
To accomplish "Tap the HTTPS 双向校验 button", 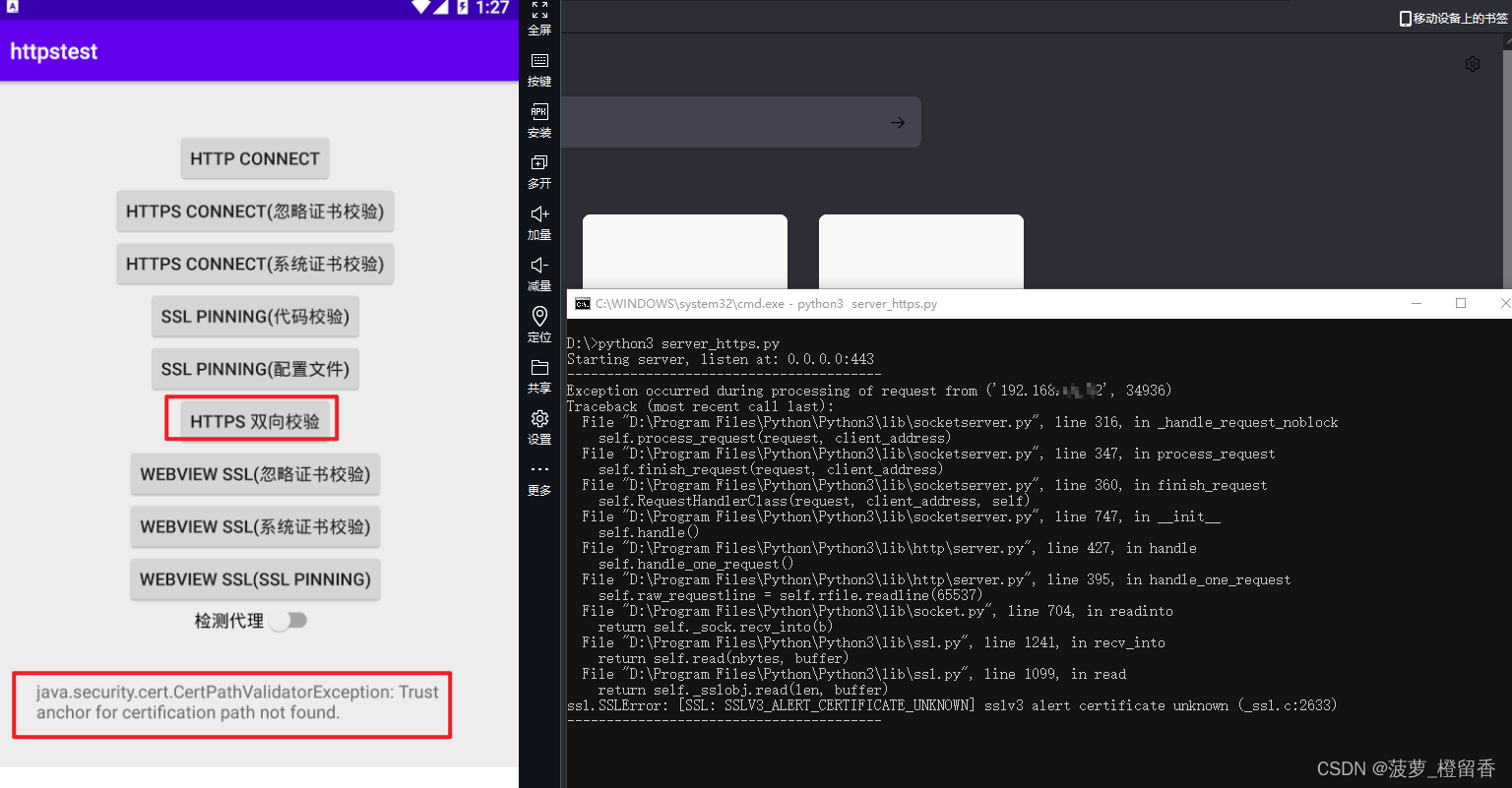I will (x=255, y=421).
